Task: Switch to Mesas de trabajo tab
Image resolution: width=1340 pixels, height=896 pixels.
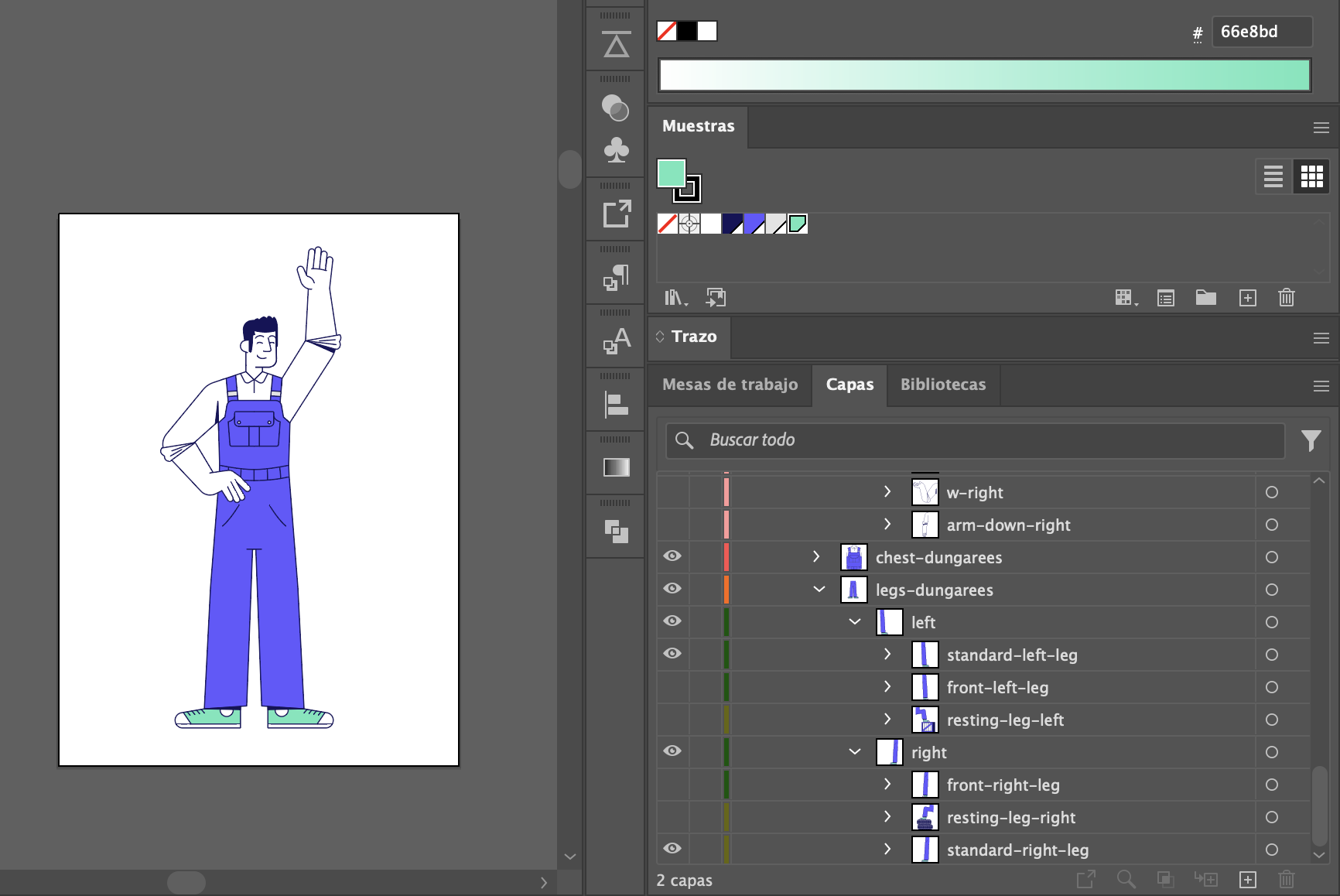Action: tap(730, 385)
